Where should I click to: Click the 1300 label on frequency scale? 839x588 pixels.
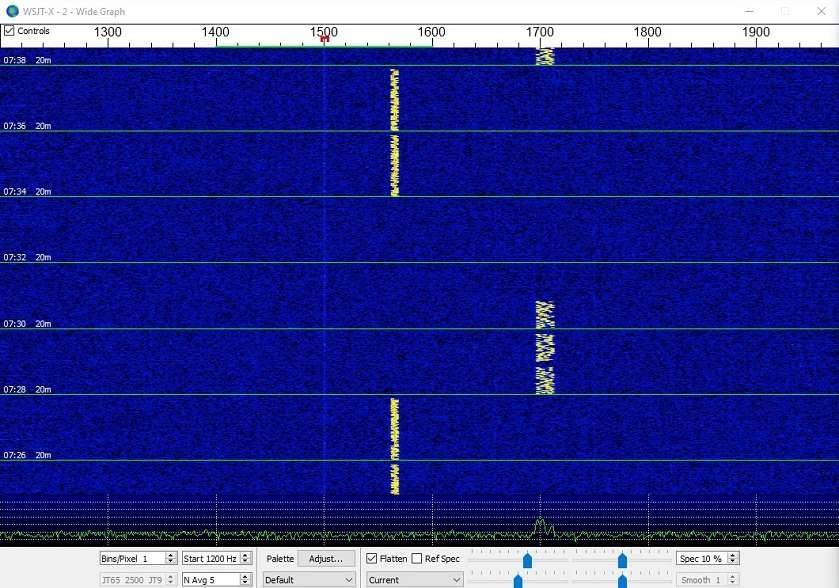click(x=108, y=32)
